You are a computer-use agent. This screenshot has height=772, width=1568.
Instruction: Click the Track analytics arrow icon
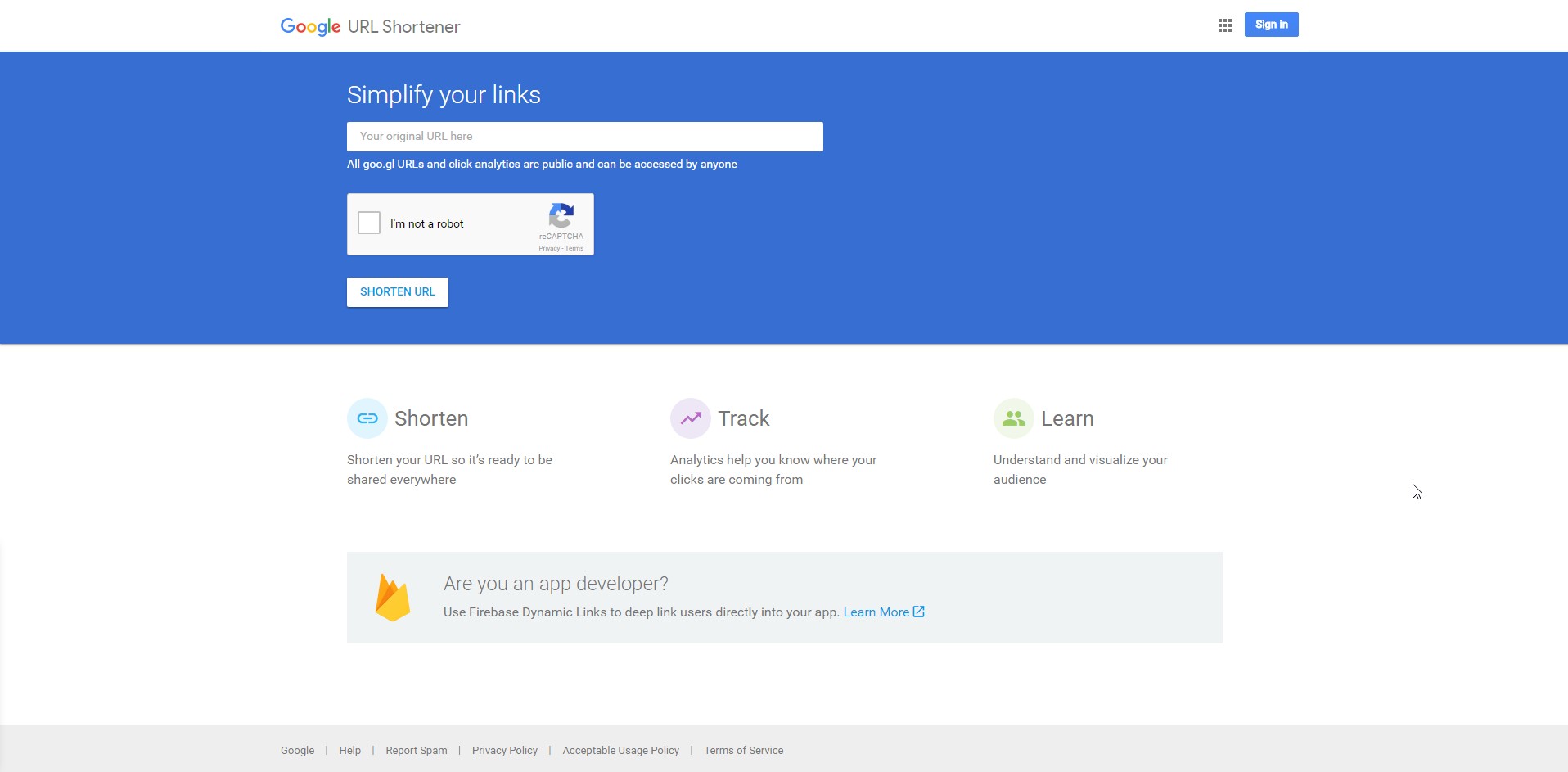pyautogui.click(x=691, y=418)
